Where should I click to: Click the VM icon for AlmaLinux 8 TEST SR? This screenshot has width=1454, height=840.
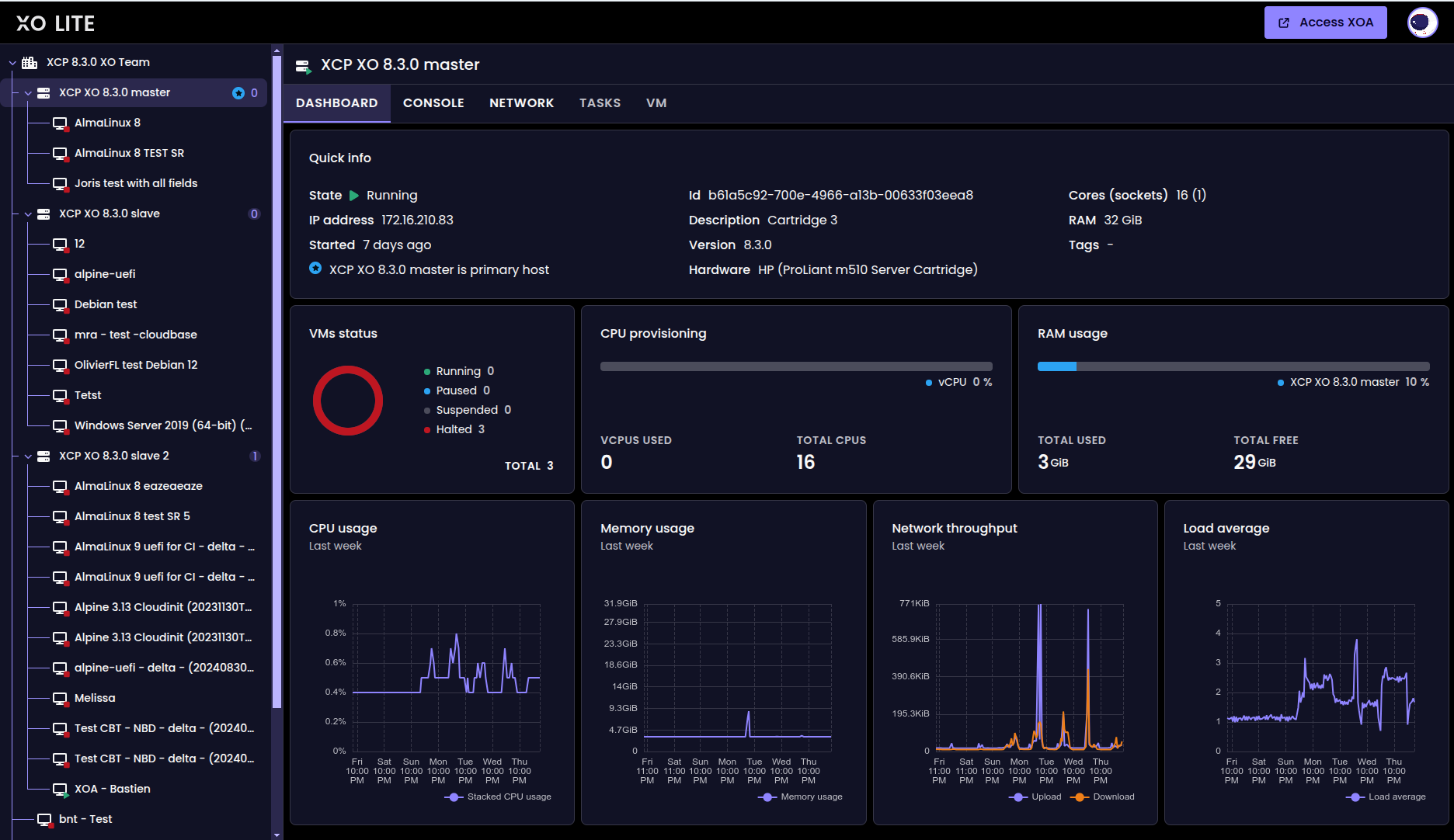point(60,154)
